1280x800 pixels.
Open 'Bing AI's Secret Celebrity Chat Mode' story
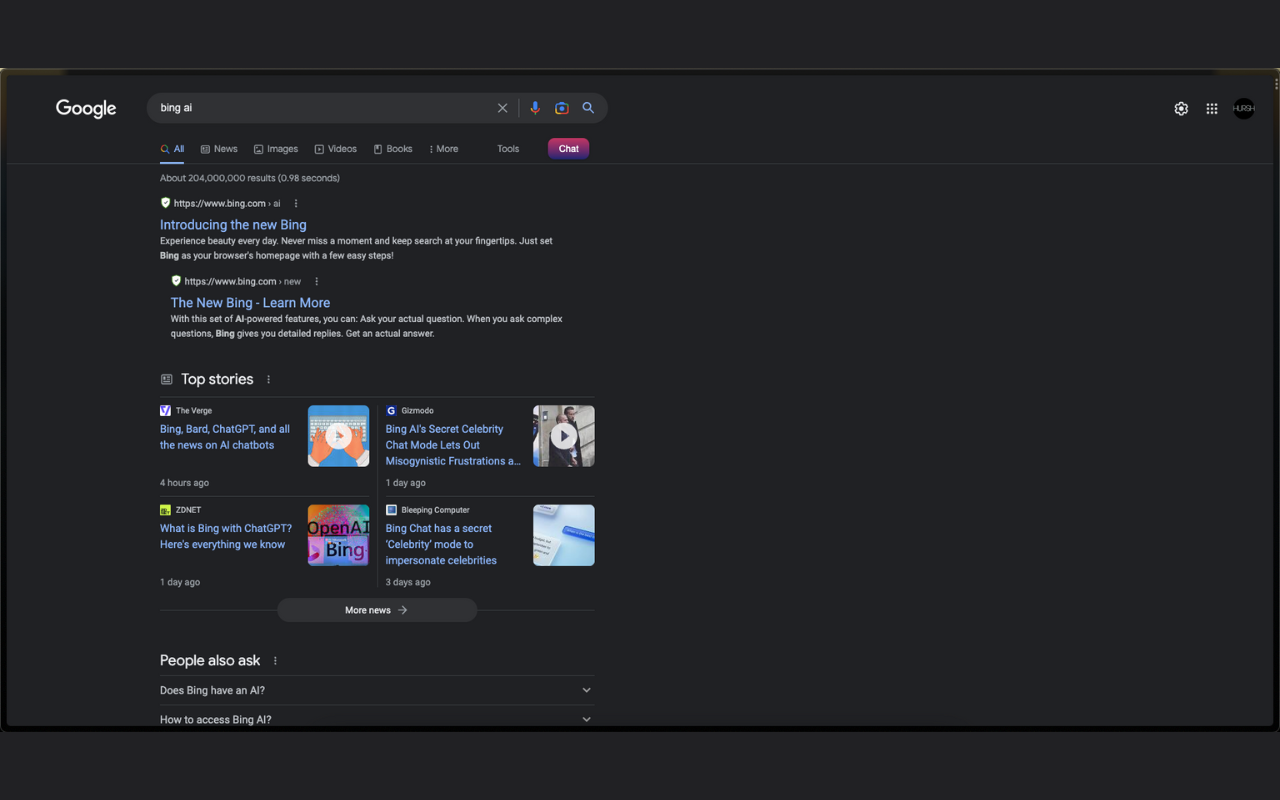pyautogui.click(x=453, y=445)
